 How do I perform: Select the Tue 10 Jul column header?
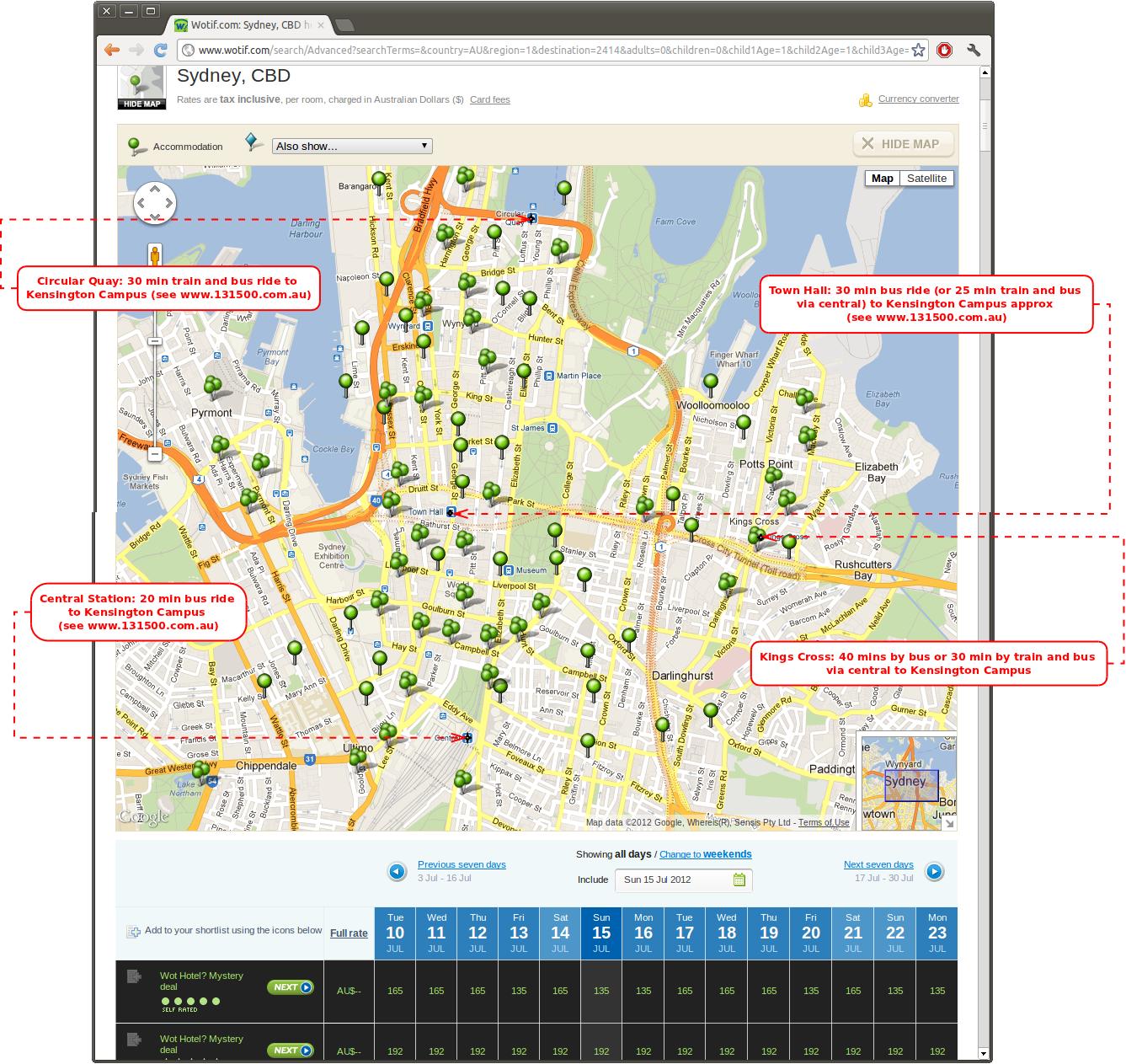[x=395, y=933]
